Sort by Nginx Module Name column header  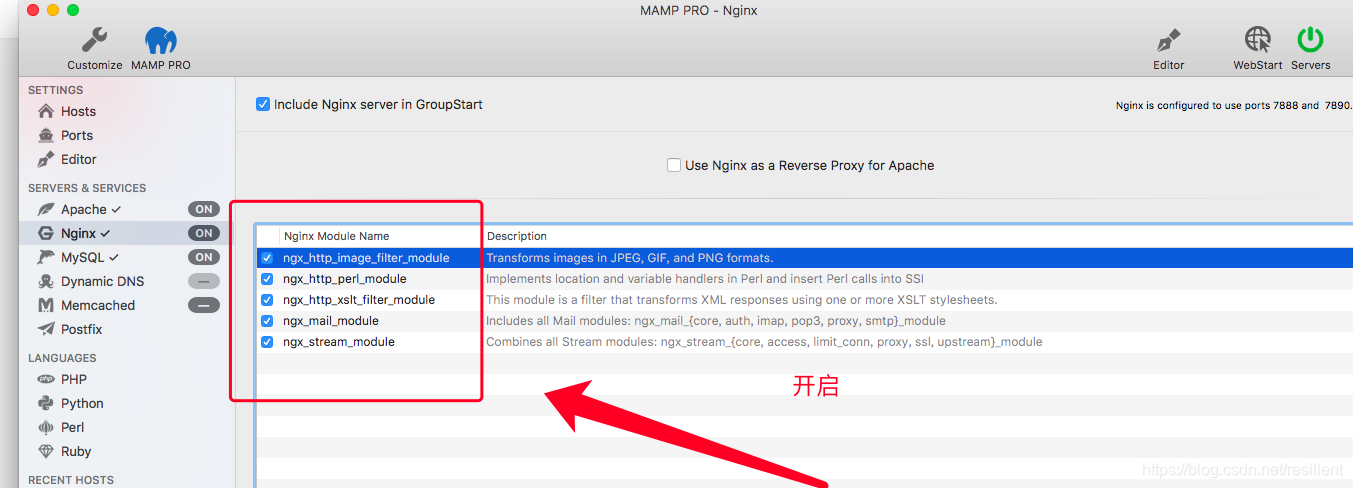336,236
